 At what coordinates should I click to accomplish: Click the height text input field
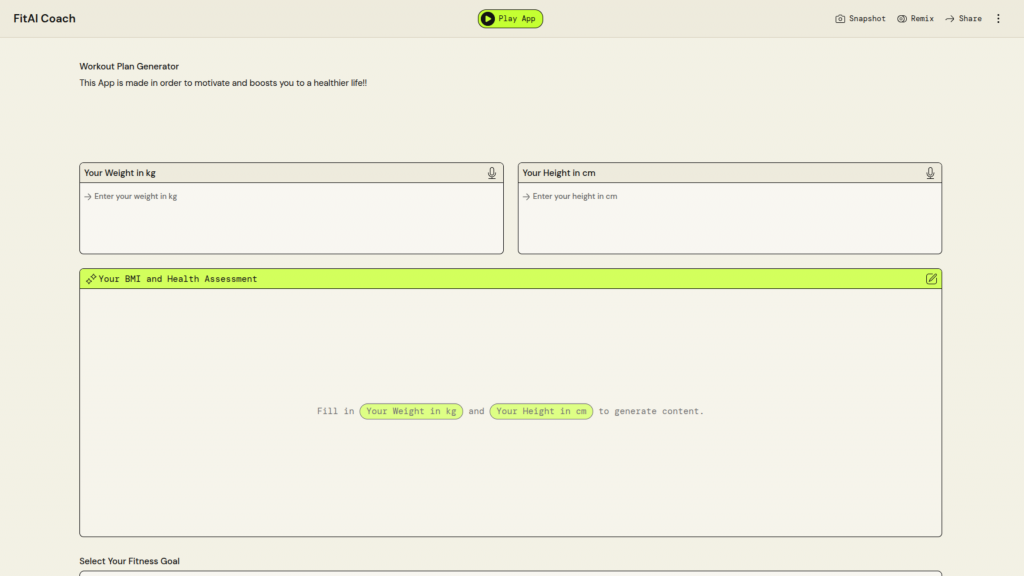click(x=729, y=218)
